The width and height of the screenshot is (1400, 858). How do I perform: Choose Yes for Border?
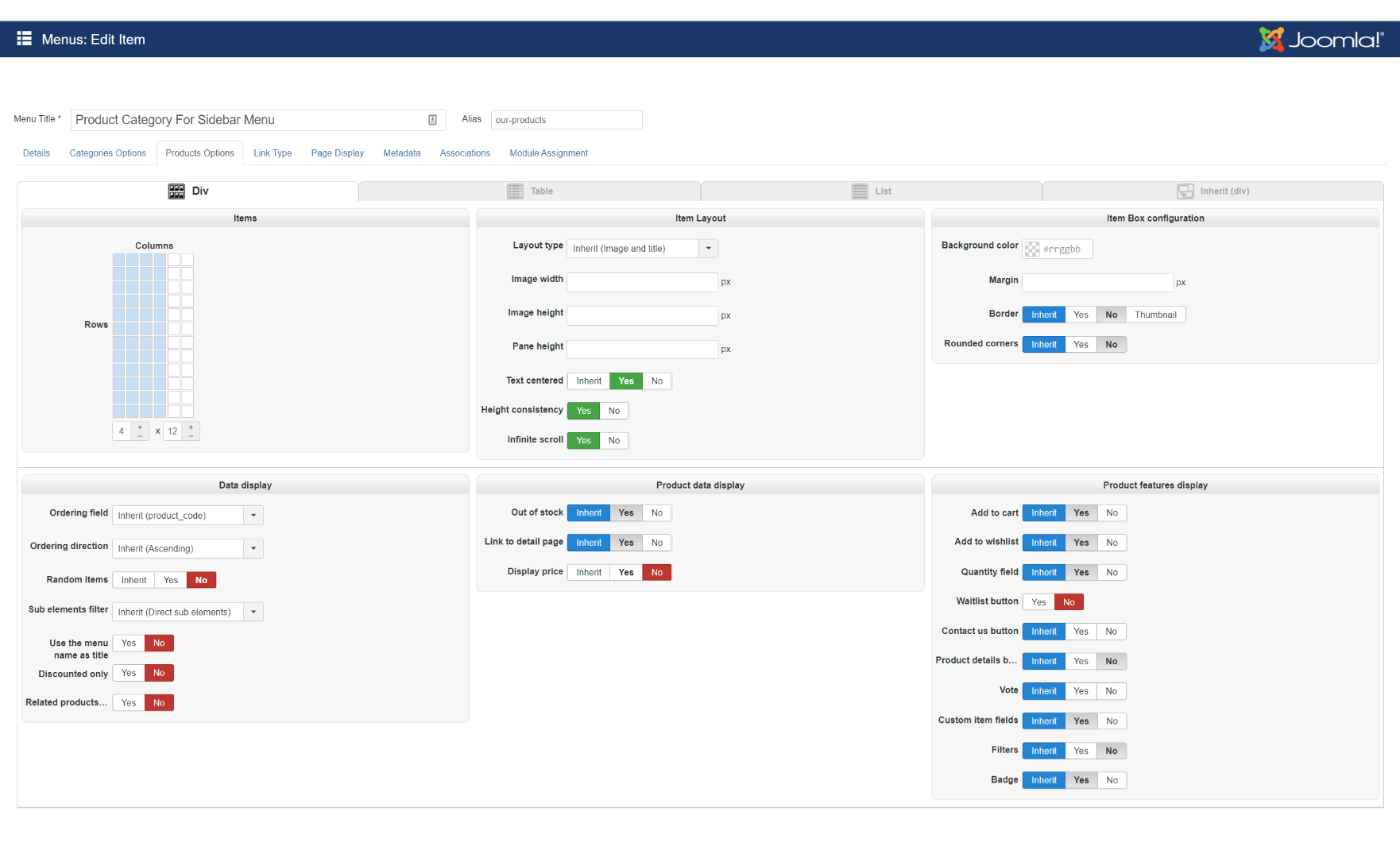click(1081, 315)
